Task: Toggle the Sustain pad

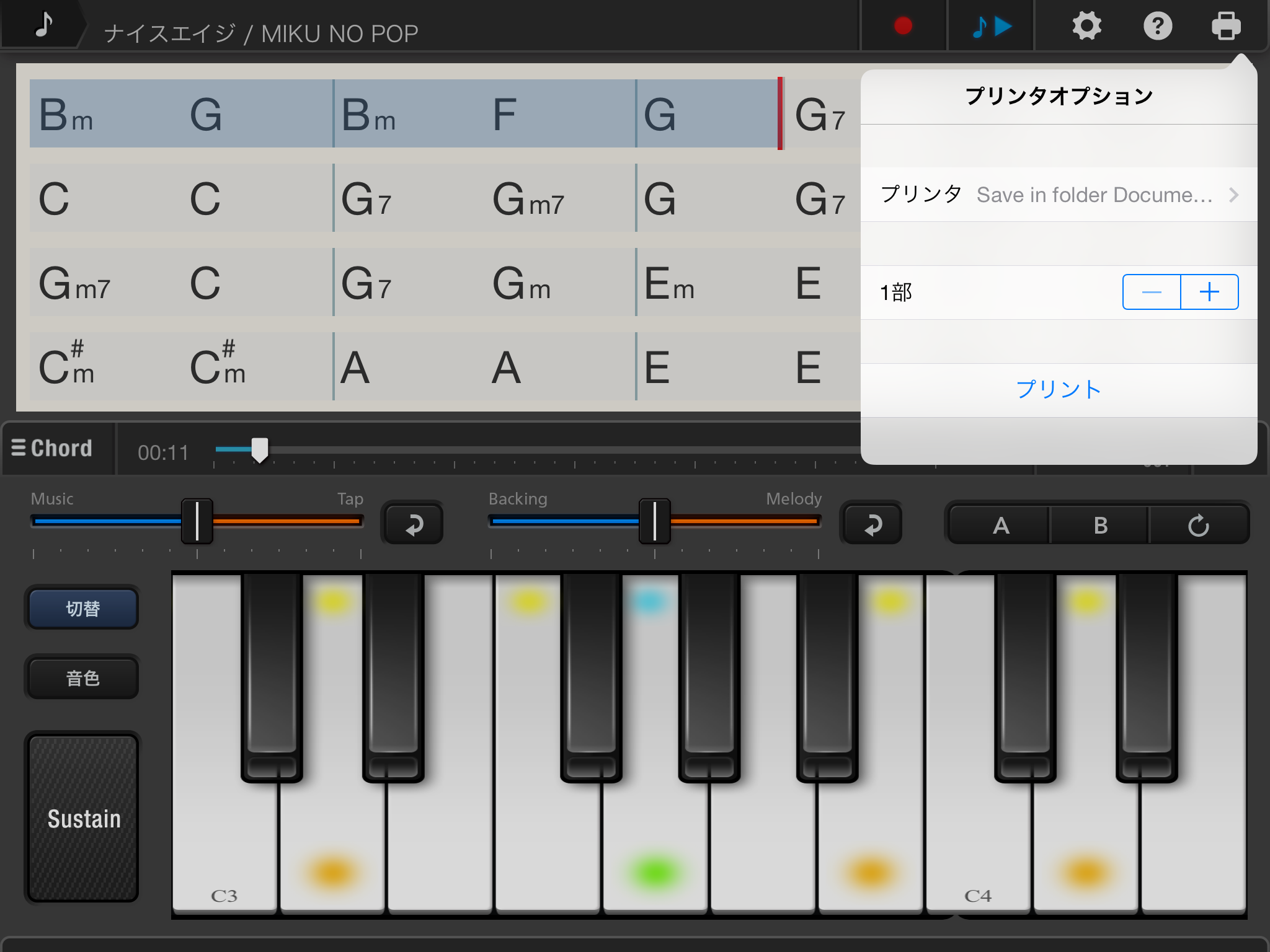Action: [83, 818]
